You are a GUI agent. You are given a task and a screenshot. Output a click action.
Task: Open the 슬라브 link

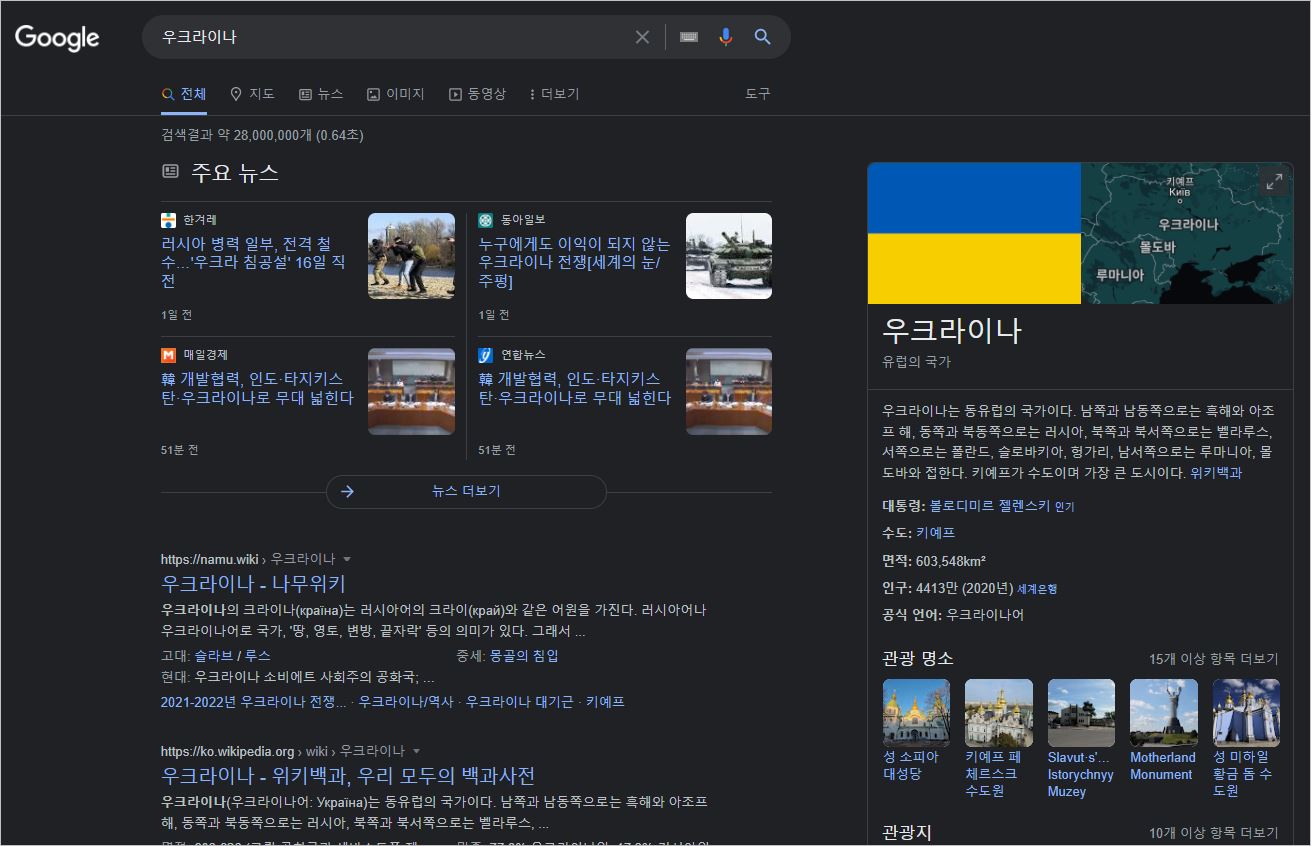point(213,656)
